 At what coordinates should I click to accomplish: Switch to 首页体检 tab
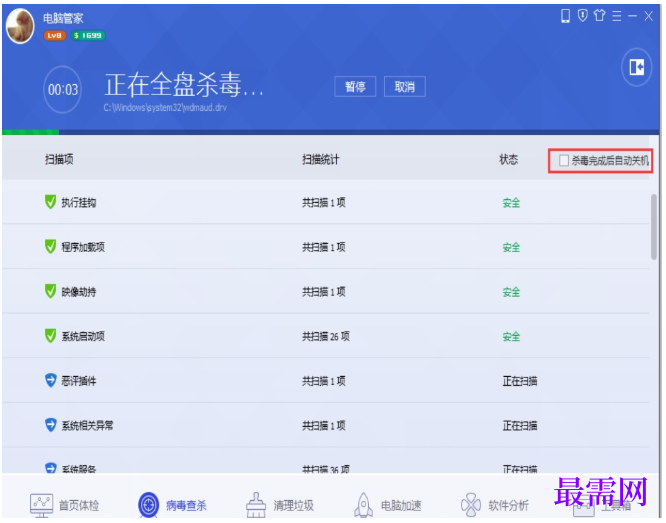[65, 505]
